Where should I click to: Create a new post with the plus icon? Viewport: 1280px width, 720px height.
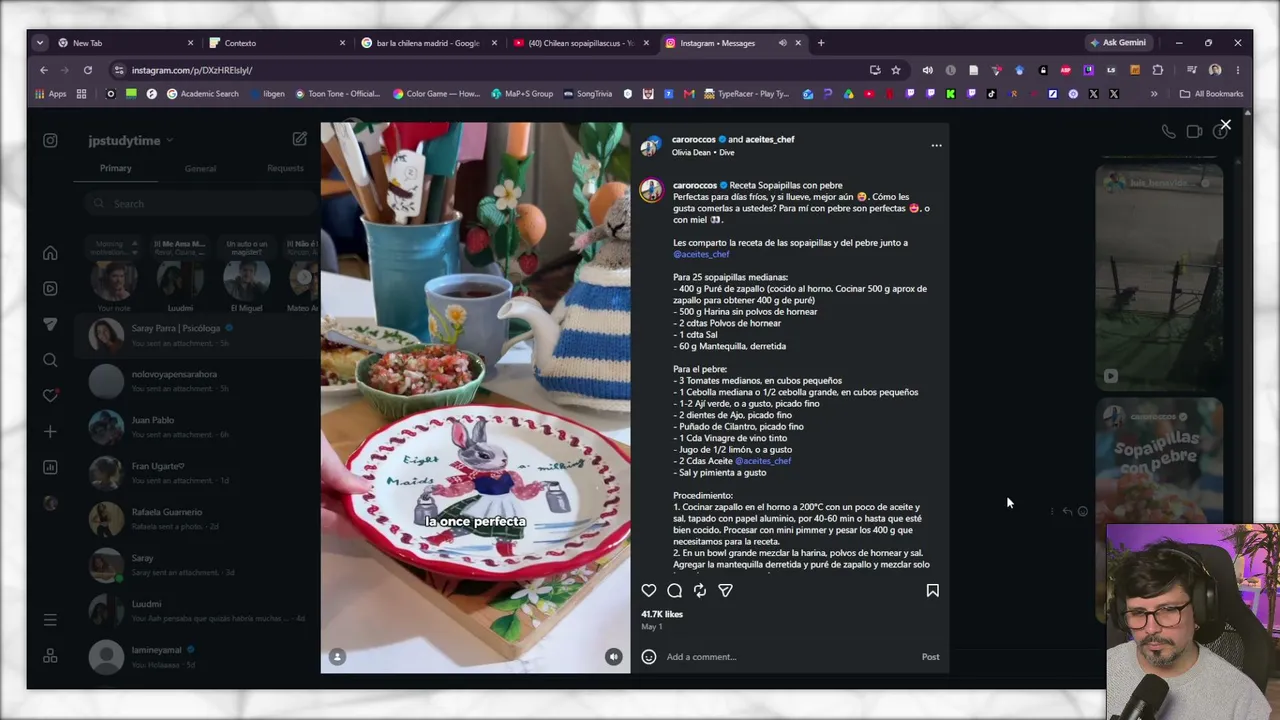click(50, 431)
